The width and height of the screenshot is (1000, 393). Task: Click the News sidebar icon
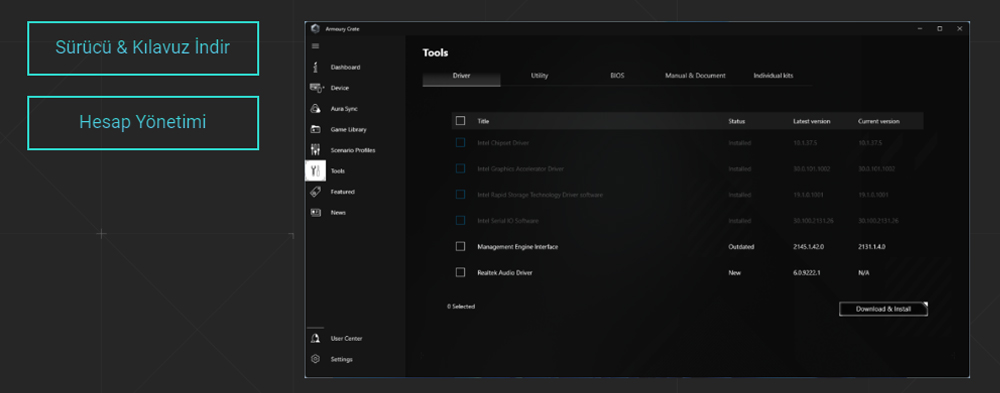pyautogui.click(x=315, y=212)
